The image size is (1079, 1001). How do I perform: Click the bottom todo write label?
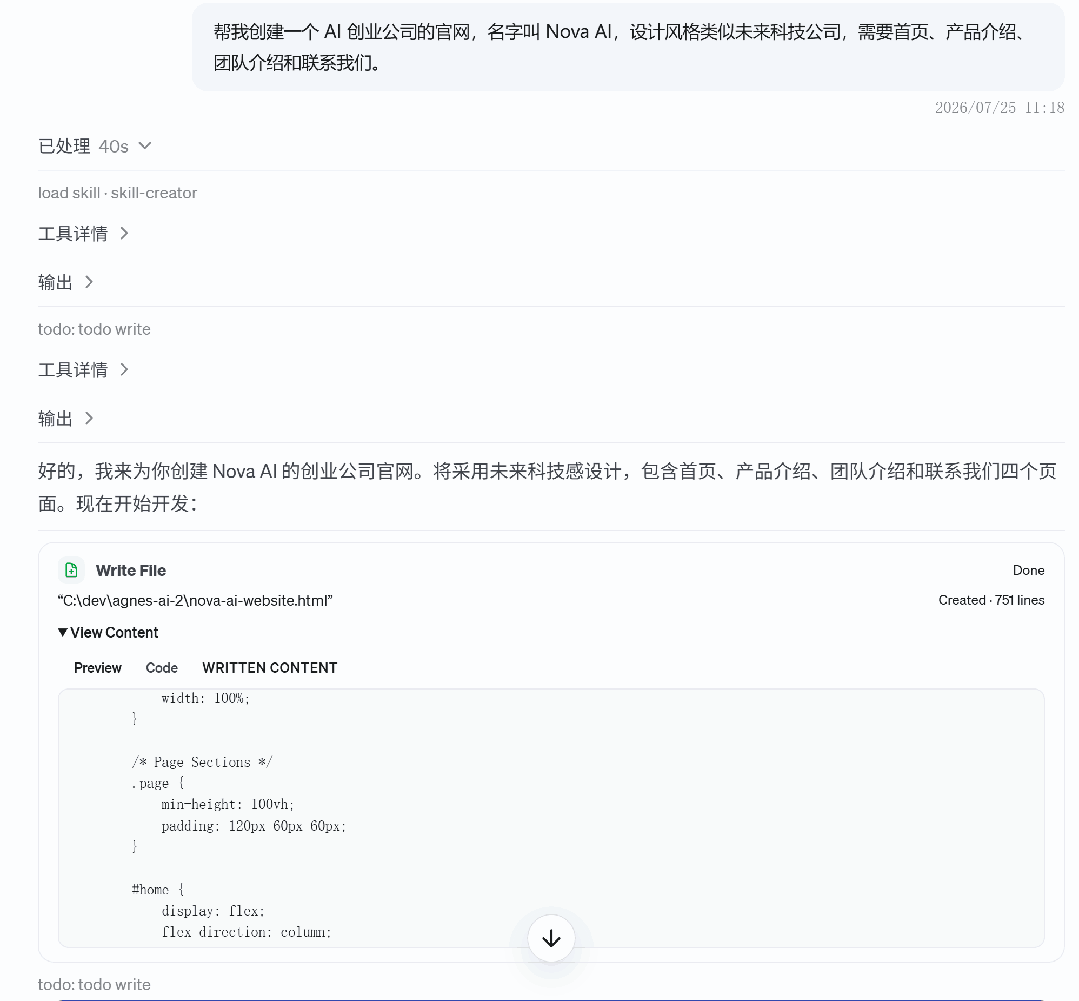[94, 984]
